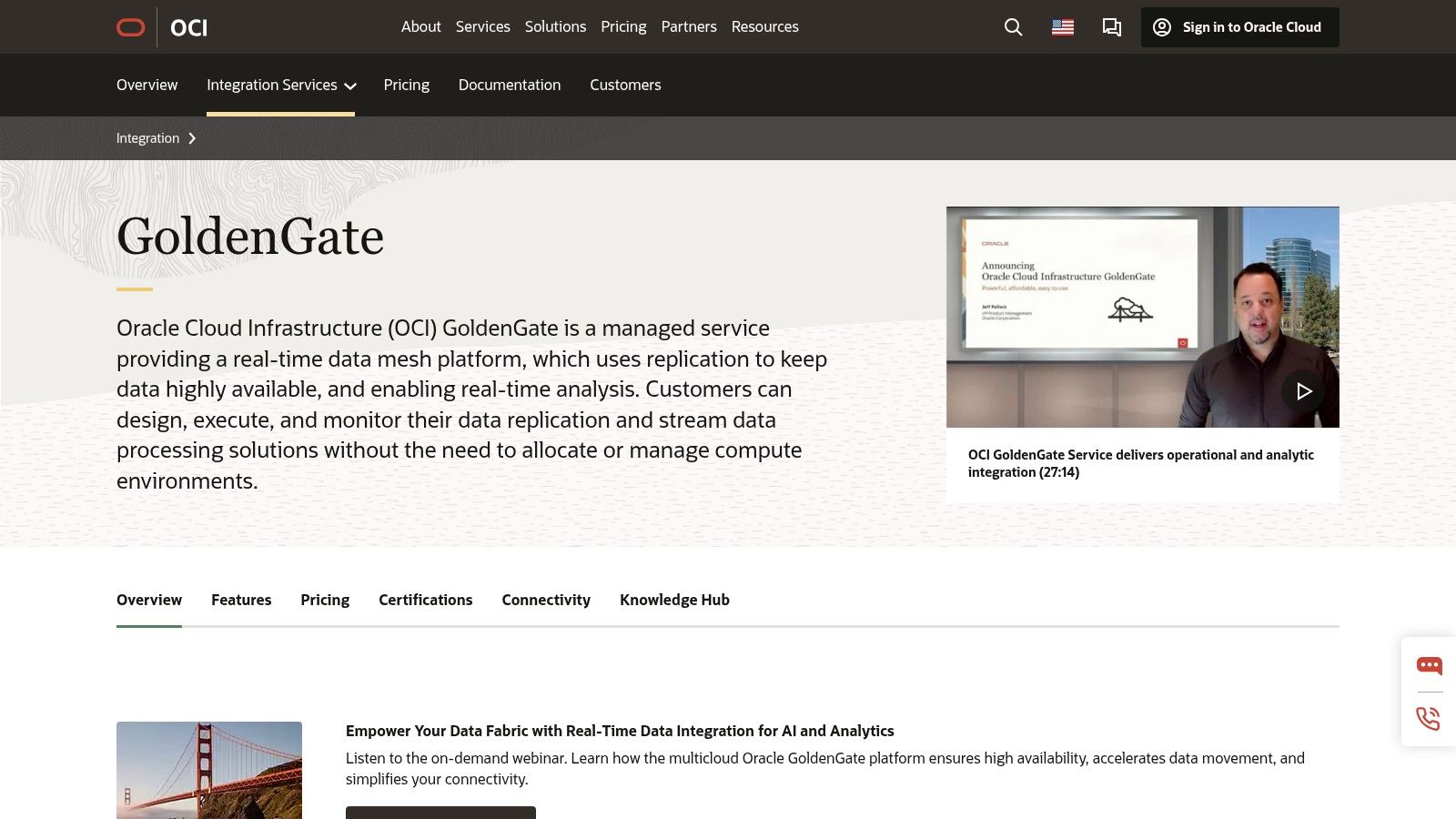
Task: Open the contact chat icon in header
Action: pos(1111,27)
